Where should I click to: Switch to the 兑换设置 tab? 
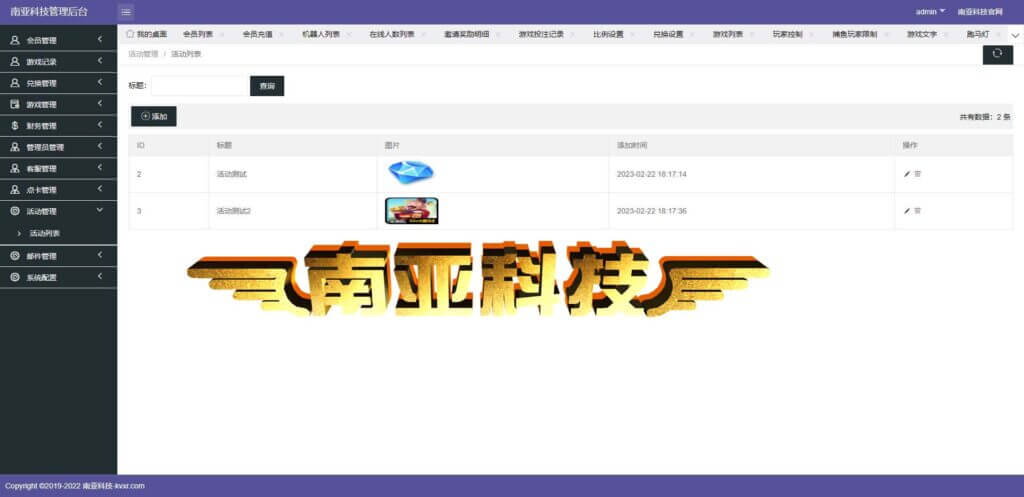click(668, 35)
